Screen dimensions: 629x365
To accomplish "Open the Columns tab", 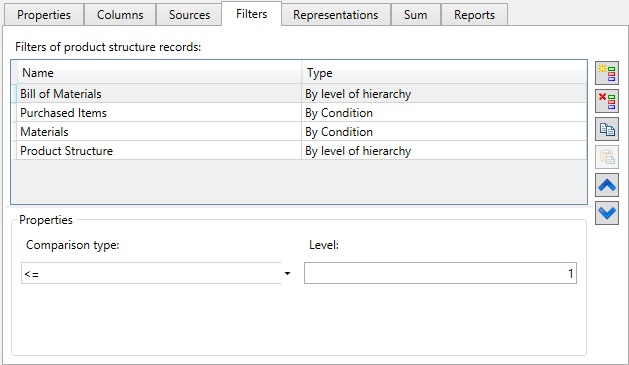I will [x=120, y=15].
